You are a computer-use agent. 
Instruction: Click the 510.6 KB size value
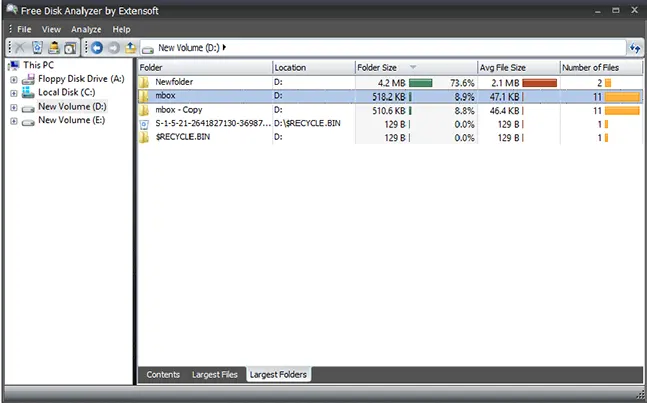(389, 111)
